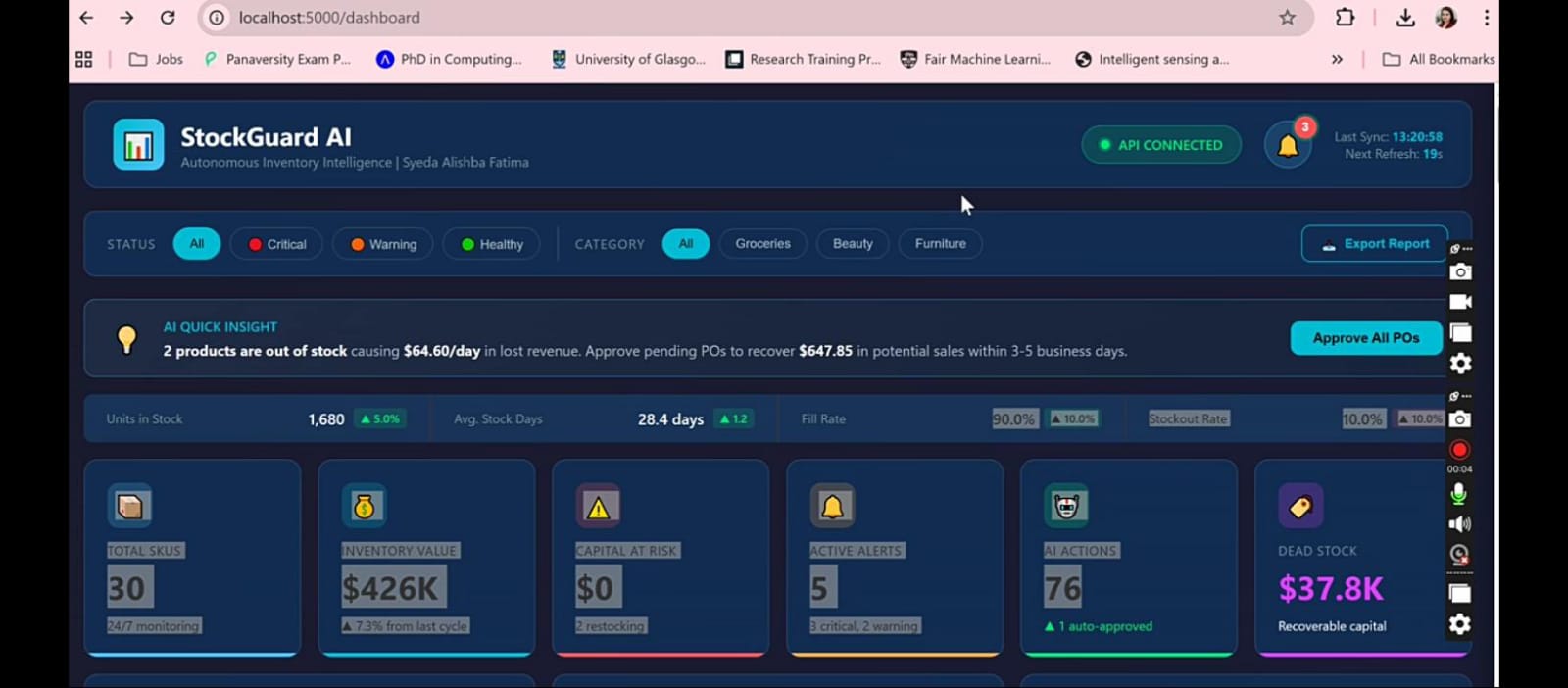1568x688 pixels.
Task: Mute the green microphone in recorder toolbar
Action: pyautogui.click(x=1459, y=494)
